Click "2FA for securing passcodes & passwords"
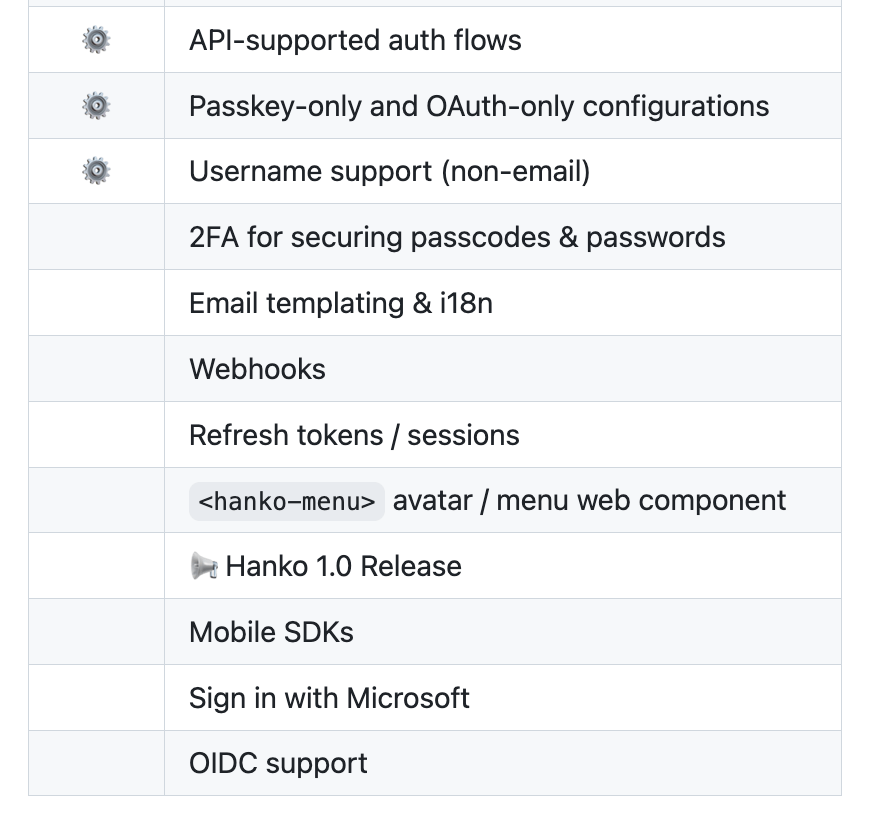The width and height of the screenshot is (890, 824). coord(457,238)
